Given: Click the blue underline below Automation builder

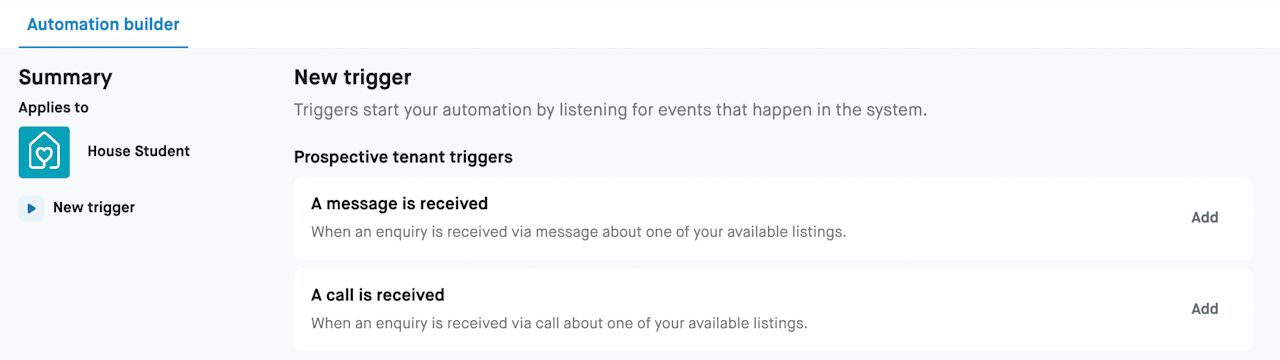Looking at the screenshot, I should (x=103, y=47).
